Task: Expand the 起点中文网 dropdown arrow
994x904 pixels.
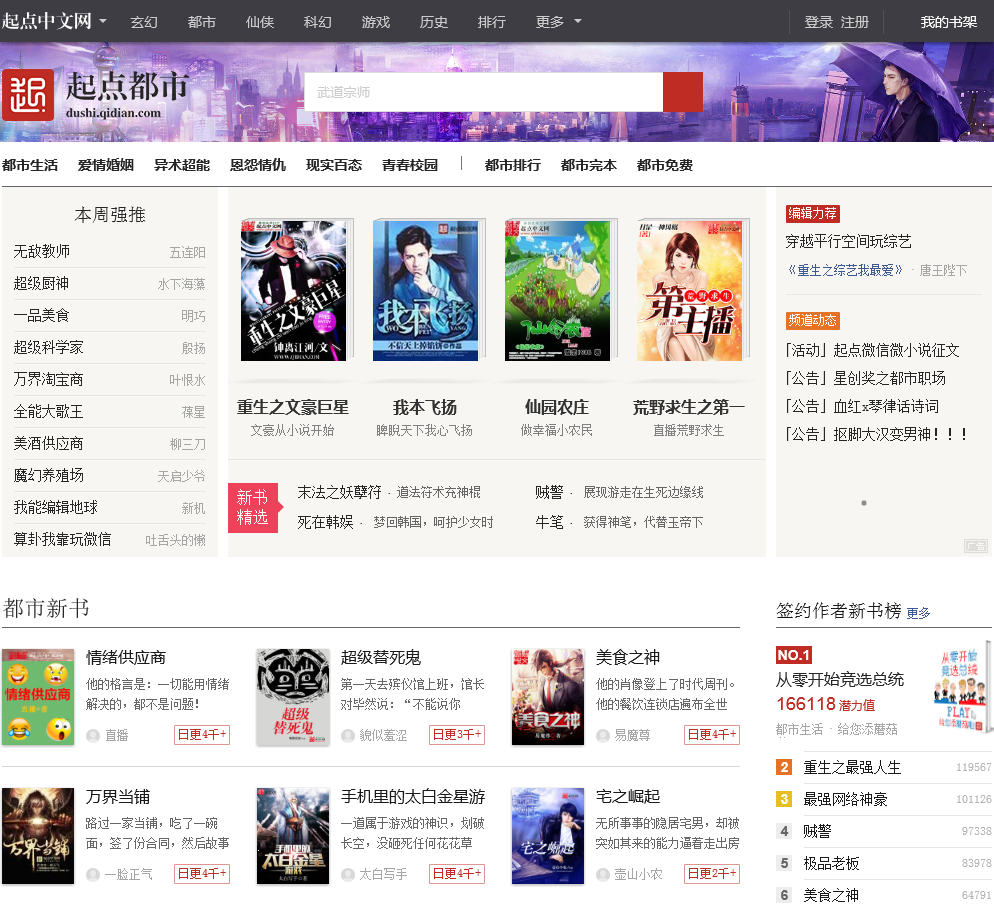Action: (103, 21)
